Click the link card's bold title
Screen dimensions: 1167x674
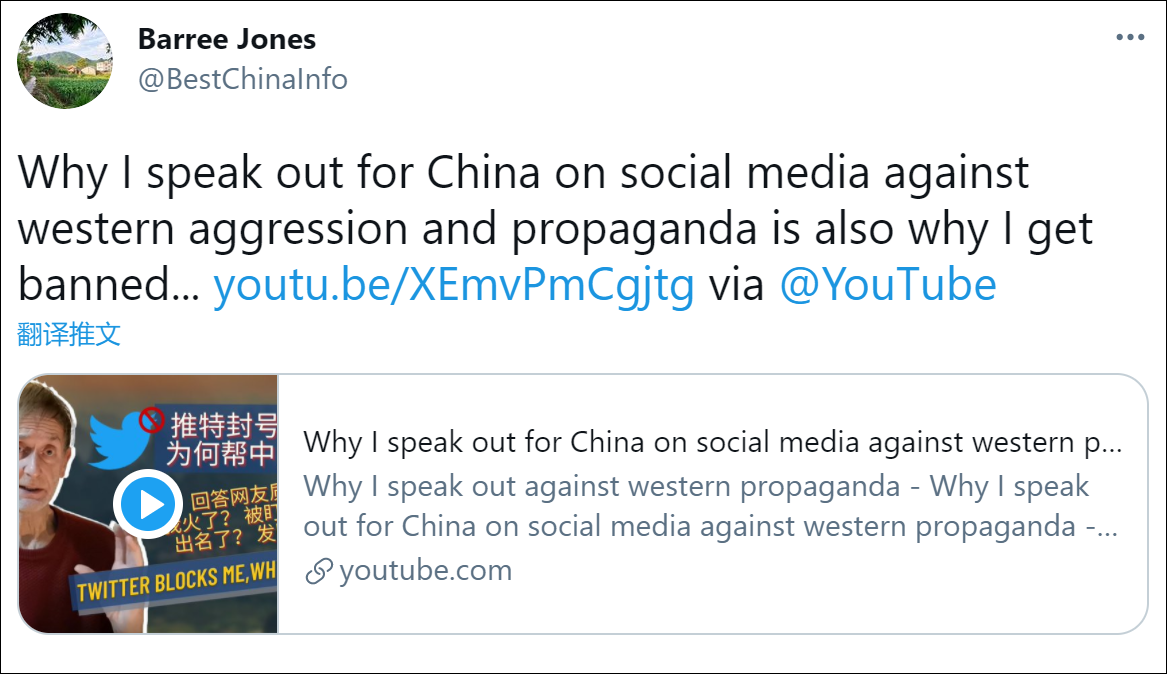pyautogui.click(x=712, y=442)
